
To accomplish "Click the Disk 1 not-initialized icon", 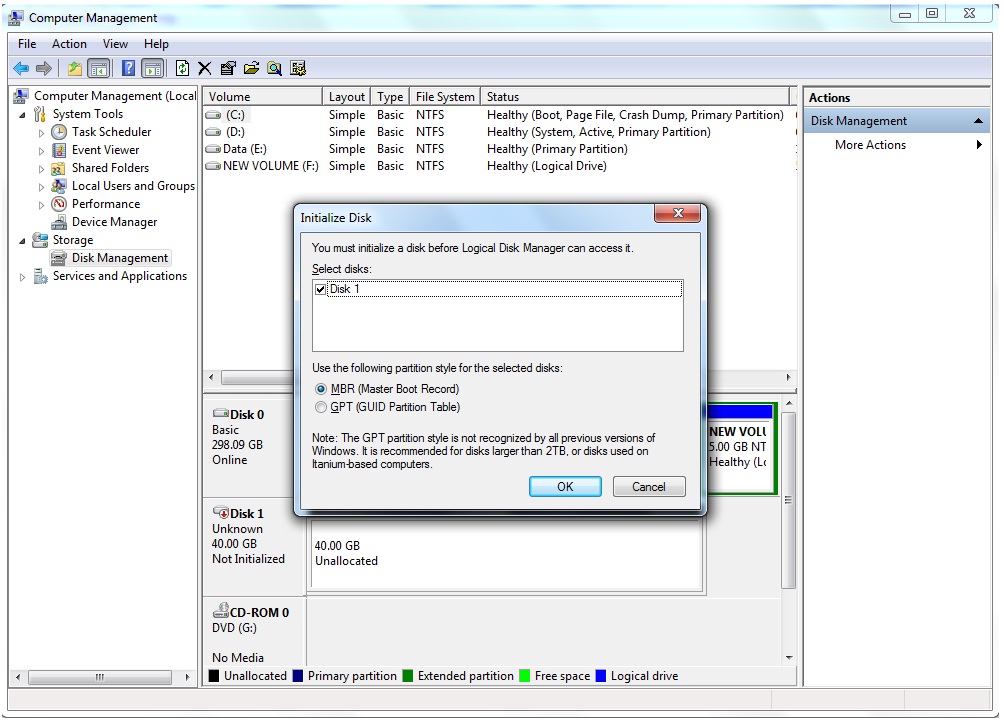I will click(221, 512).
